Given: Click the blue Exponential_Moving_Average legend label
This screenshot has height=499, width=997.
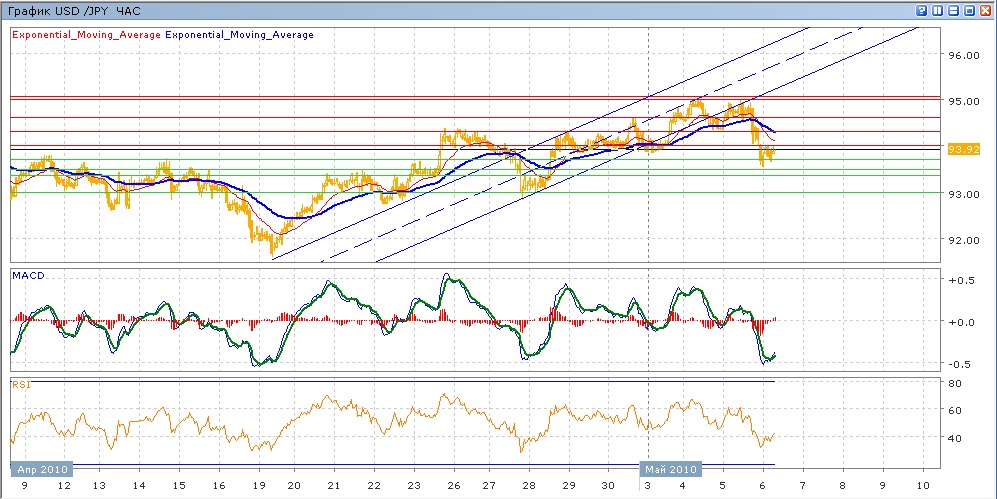Looking at the screenshot, I should [239, 34].
